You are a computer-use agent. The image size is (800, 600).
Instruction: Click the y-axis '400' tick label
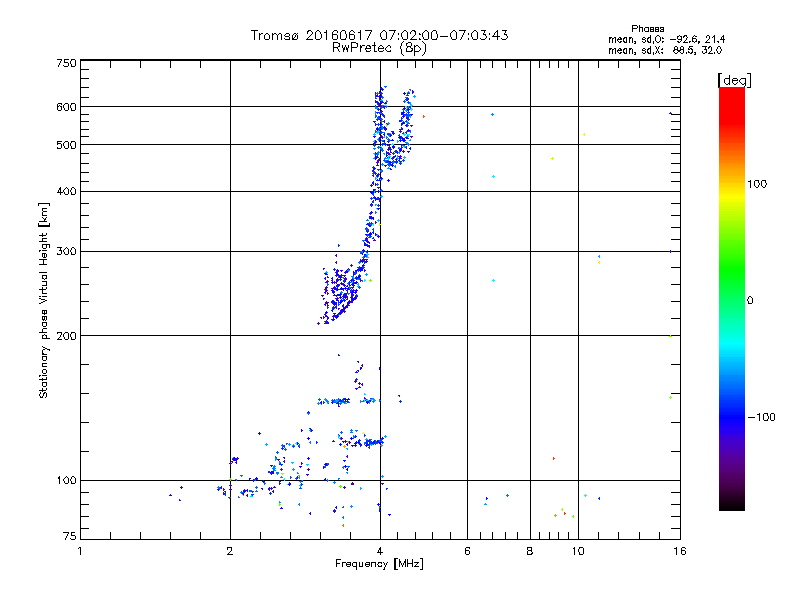coord(66,192)
